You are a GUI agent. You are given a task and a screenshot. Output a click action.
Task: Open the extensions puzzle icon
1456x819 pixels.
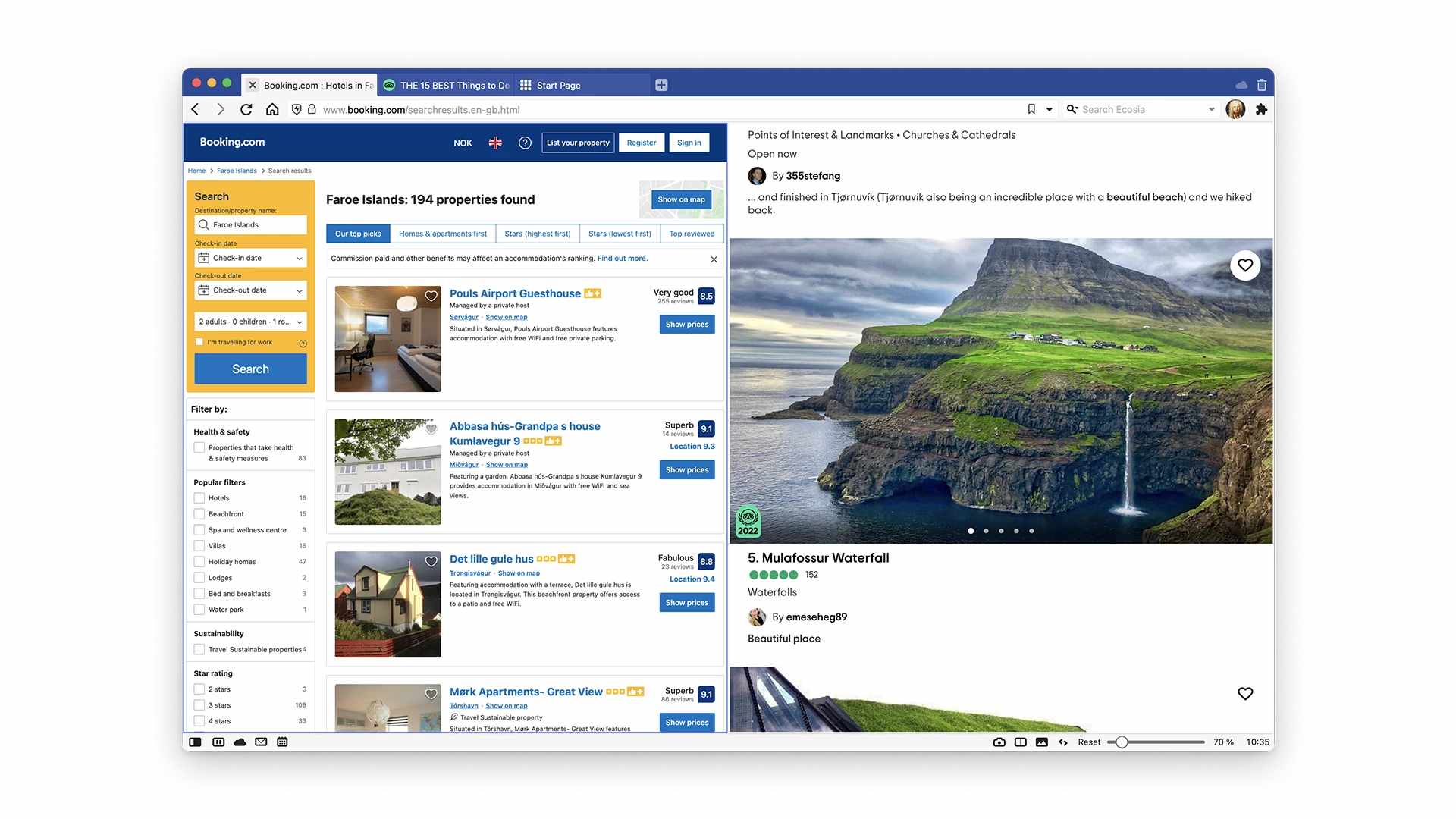click(1261, 109)
